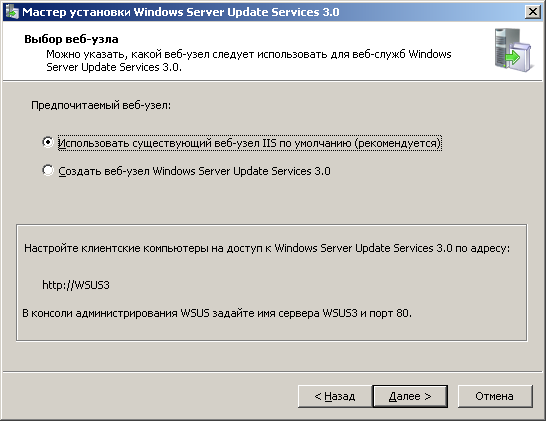Open the installer system menu icon in title bar
The image size is (546, 421).
(x=11, y=12)
